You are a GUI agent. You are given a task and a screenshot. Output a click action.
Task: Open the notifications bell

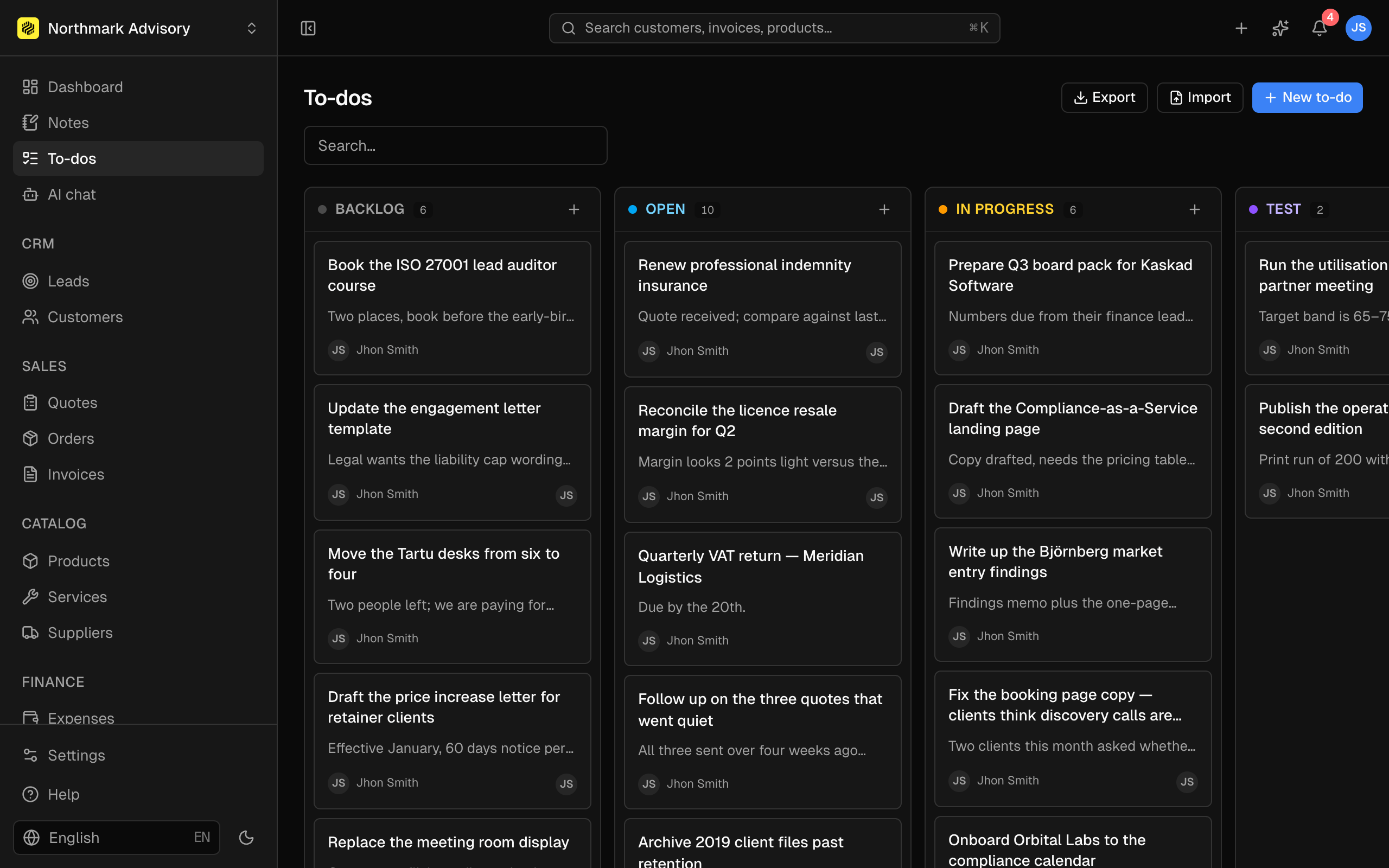point(1319,28)
